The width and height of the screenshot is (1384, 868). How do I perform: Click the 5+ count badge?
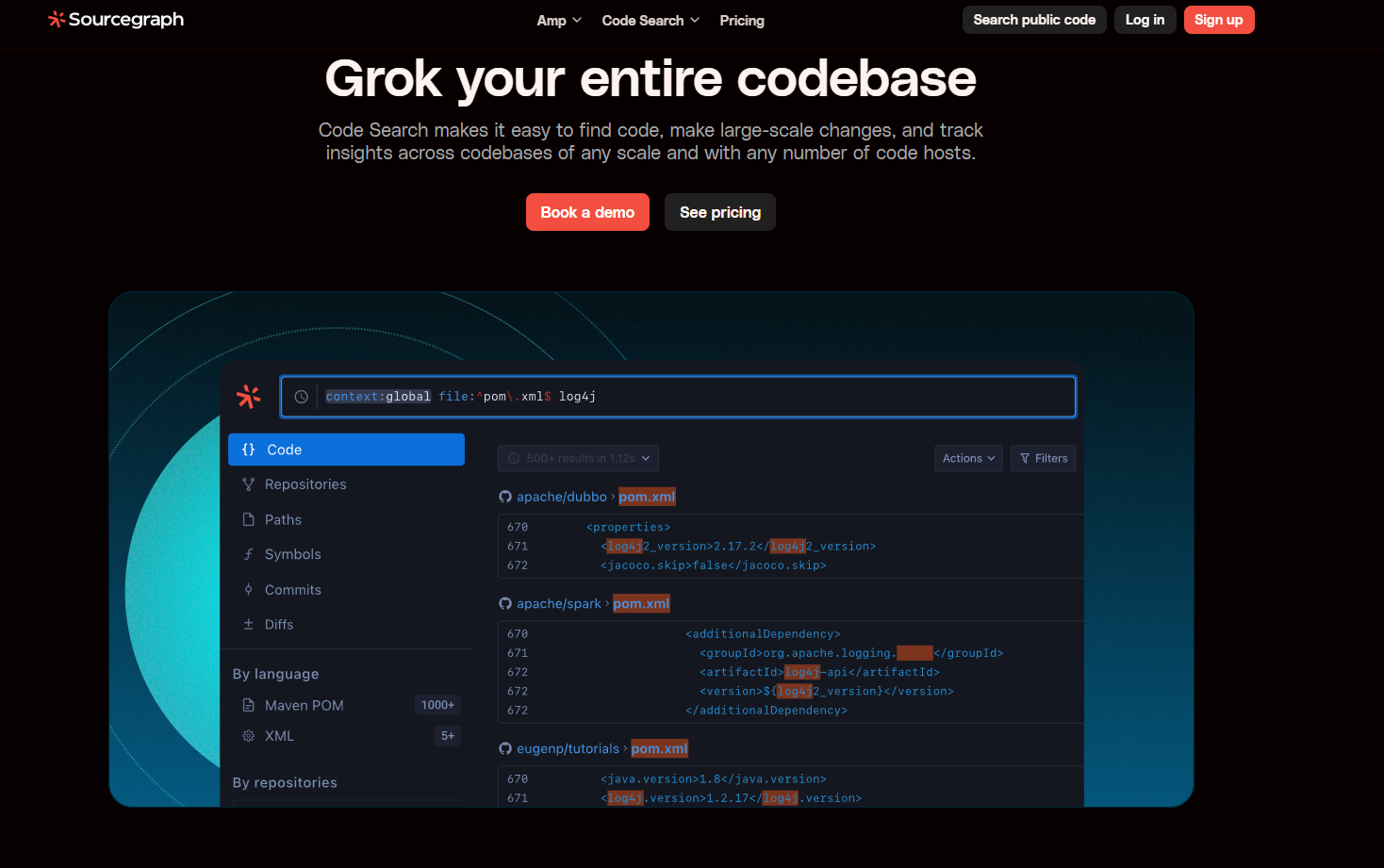(x=448, y=736)
